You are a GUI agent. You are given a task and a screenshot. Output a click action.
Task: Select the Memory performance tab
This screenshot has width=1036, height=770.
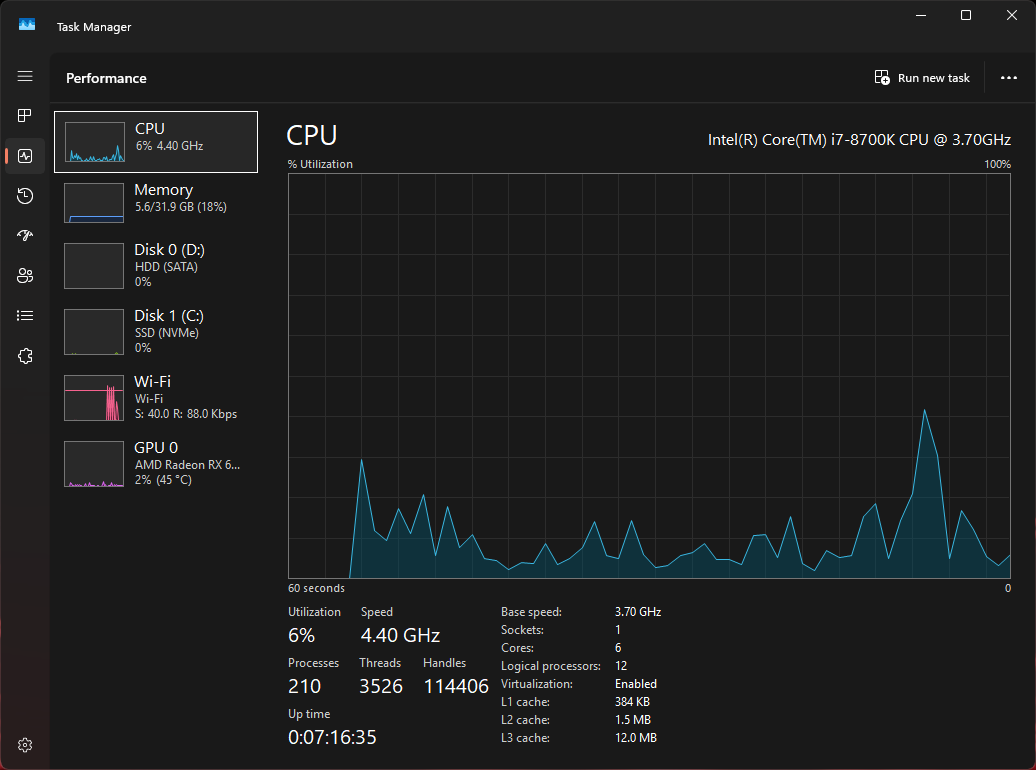coord(156,202)
